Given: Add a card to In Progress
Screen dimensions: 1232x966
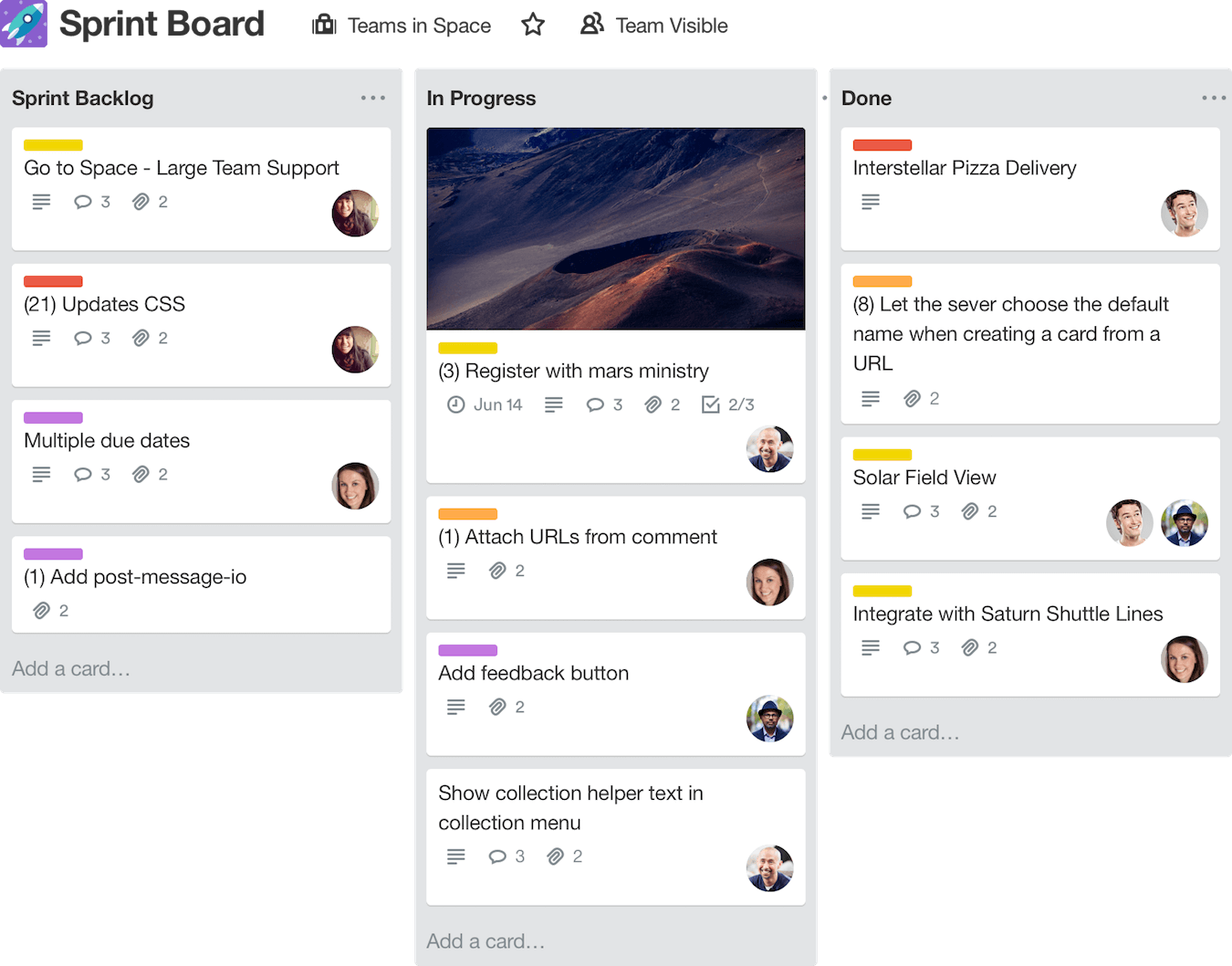Looking at the screenshot, I should 485,940.
